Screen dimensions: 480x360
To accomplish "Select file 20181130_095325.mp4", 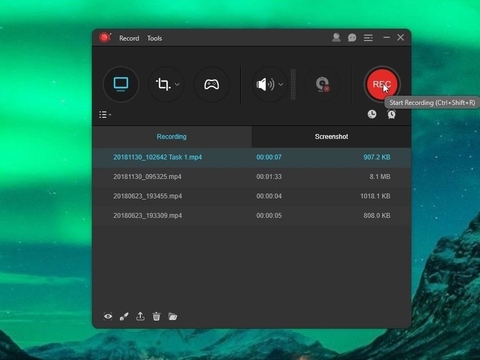I will click(252, 177).
